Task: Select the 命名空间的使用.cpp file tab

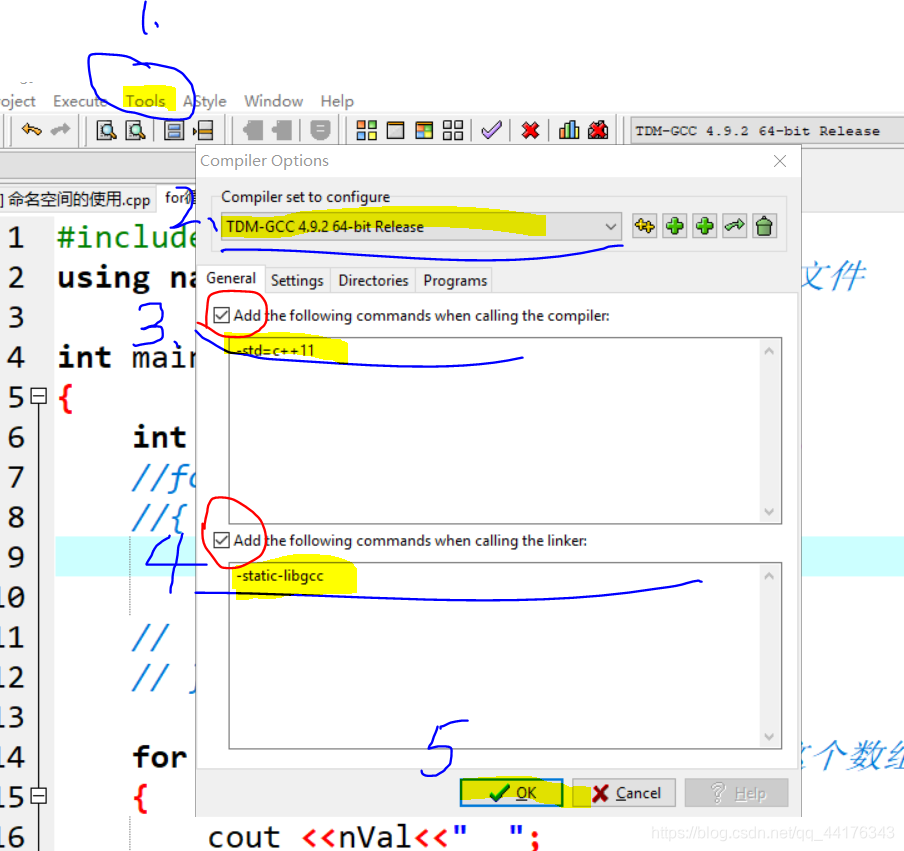Action: point(76,200)
